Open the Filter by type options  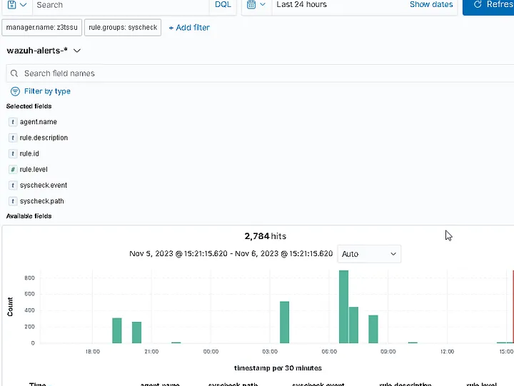click(x=41, y=91)
